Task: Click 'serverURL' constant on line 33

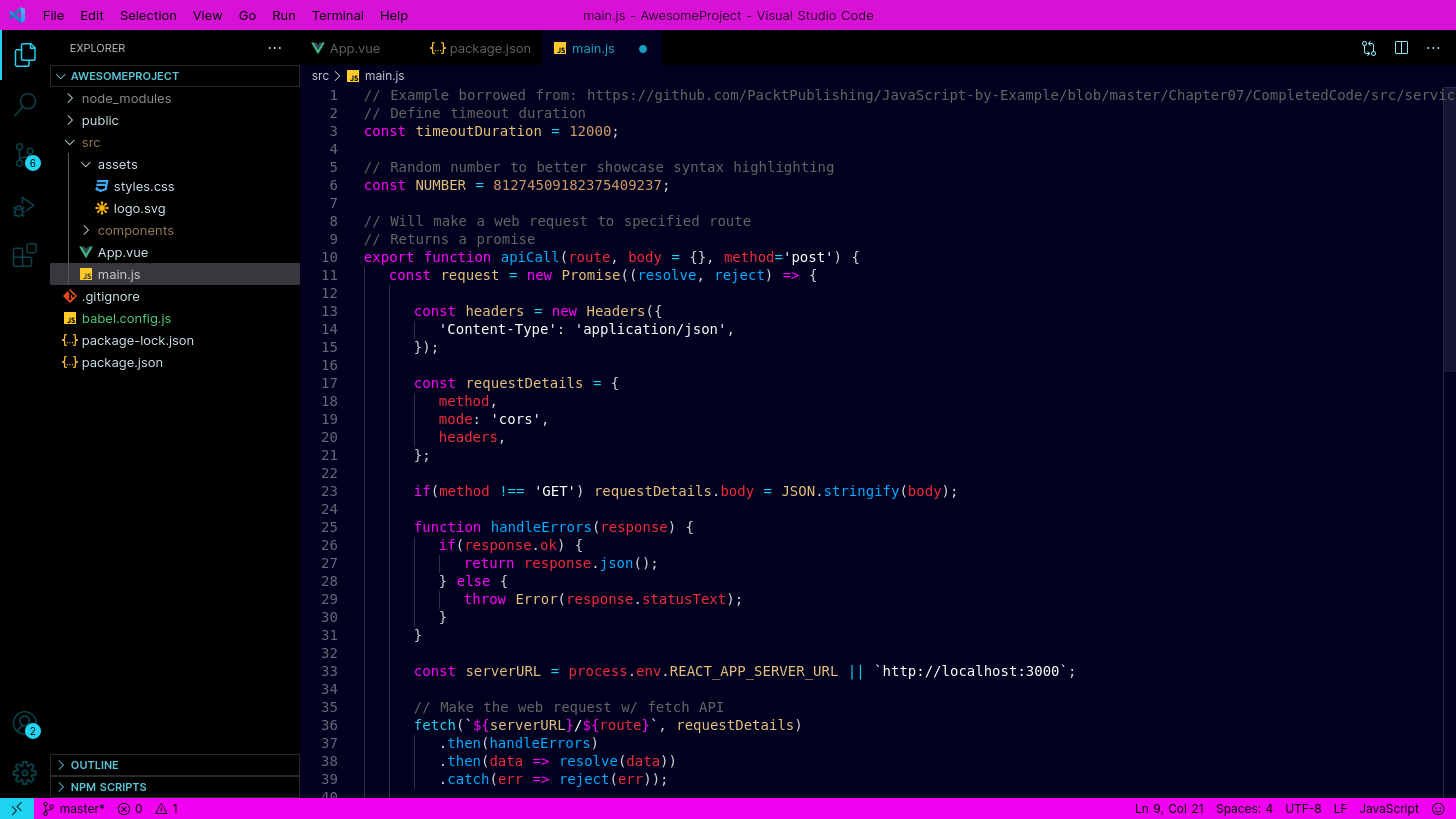Action: [x=504, y=671]
